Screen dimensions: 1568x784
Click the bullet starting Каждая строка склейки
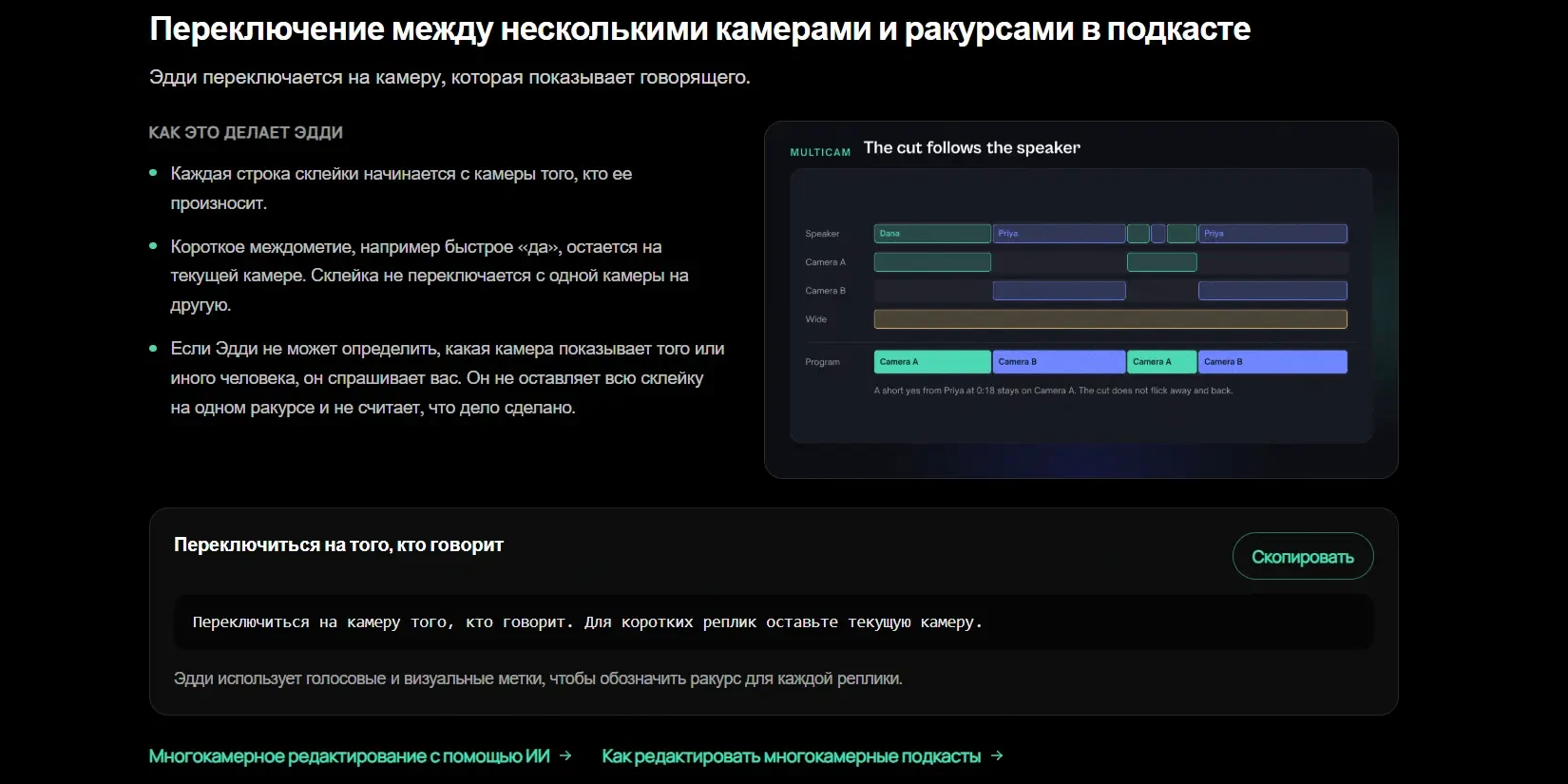pyautogui.click(x=401, y=188)
